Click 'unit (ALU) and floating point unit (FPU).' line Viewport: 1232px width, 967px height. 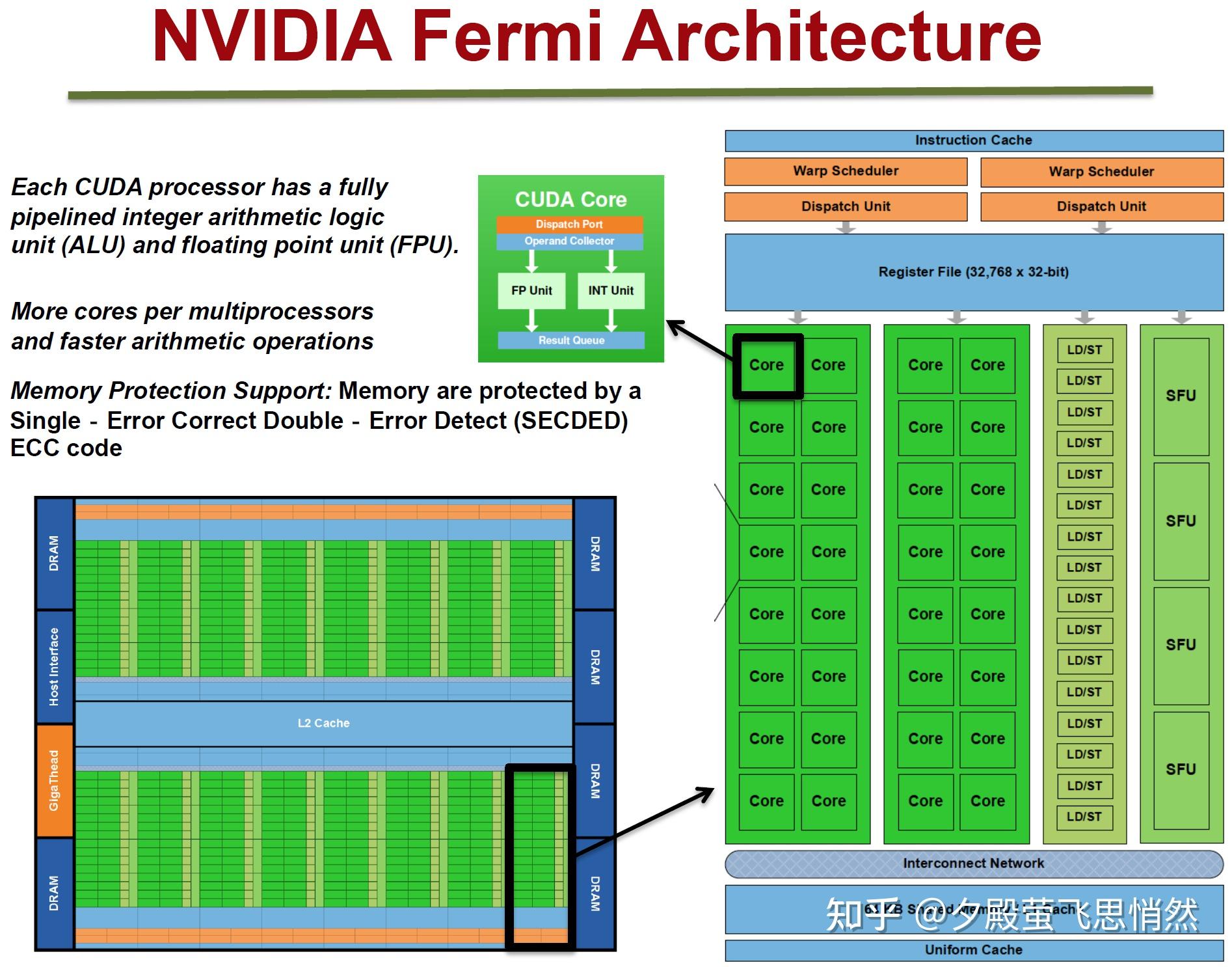pos(235,245)
